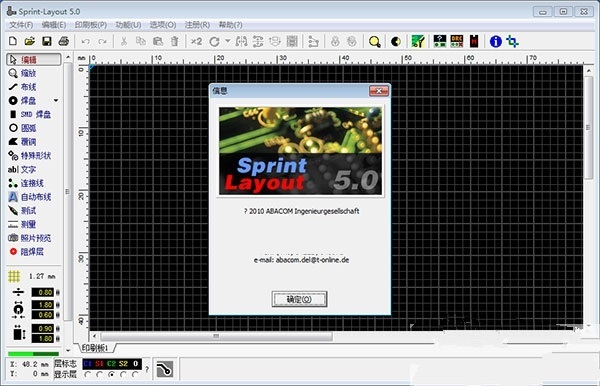600x386 pixels.
Task: Click the red S1 layer label
Action: [x=99, y=364]
